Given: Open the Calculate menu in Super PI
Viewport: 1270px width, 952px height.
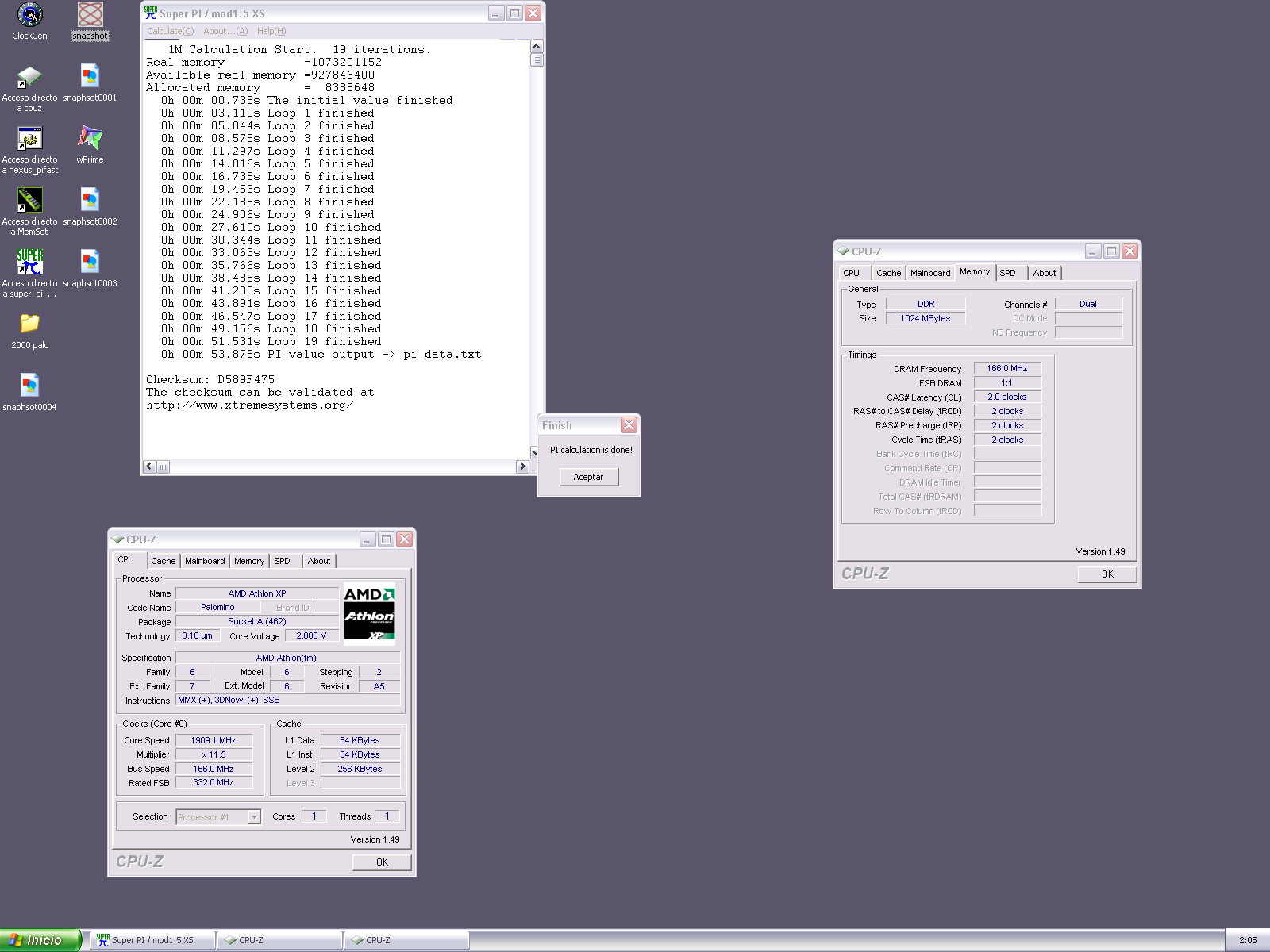Looking at the screenshot, I should pos(170,31).
